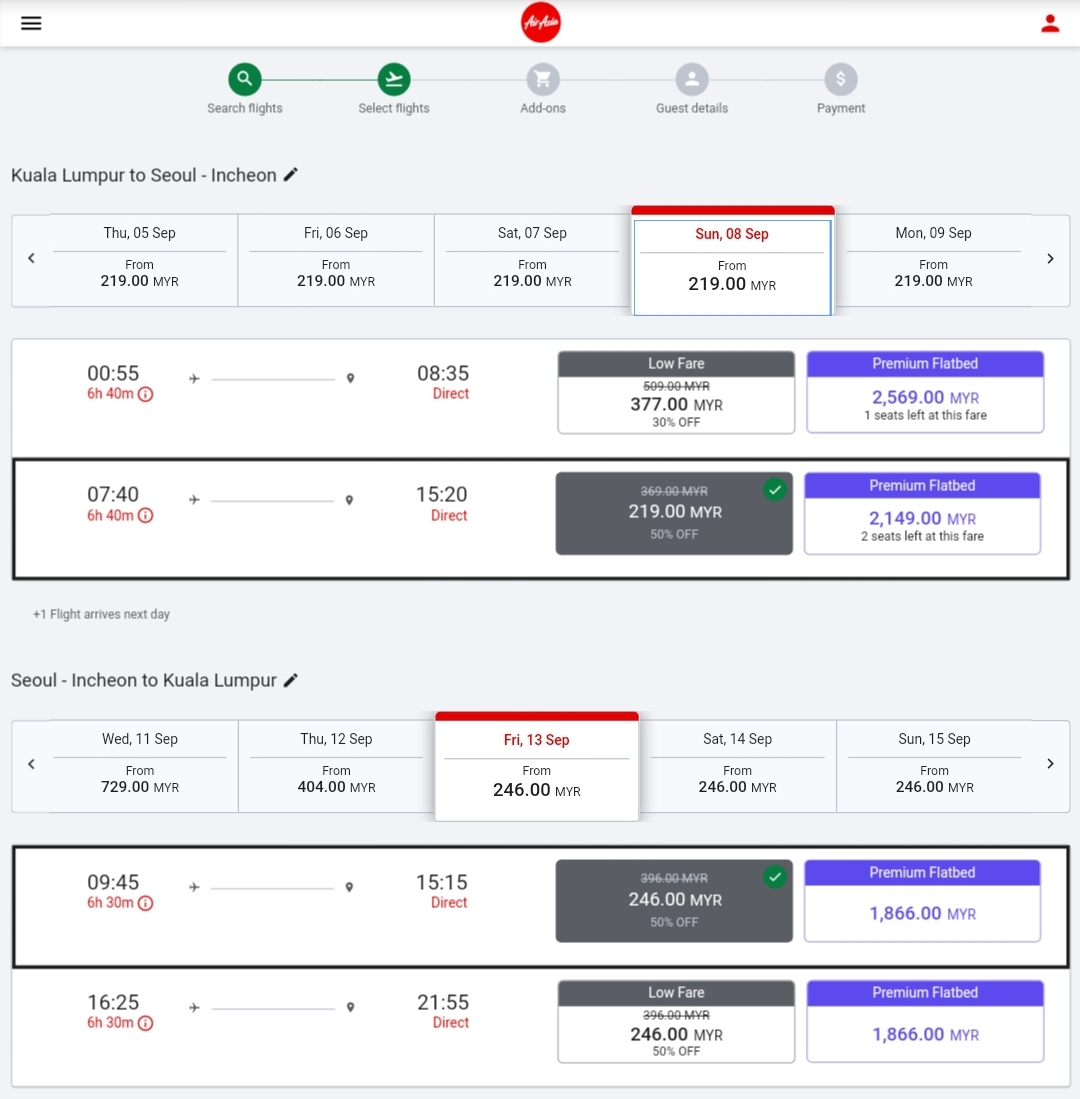1080x1099 pixels.
Task: Select the Thu, 12 Sep return date tab
Action: pos(336,765)
